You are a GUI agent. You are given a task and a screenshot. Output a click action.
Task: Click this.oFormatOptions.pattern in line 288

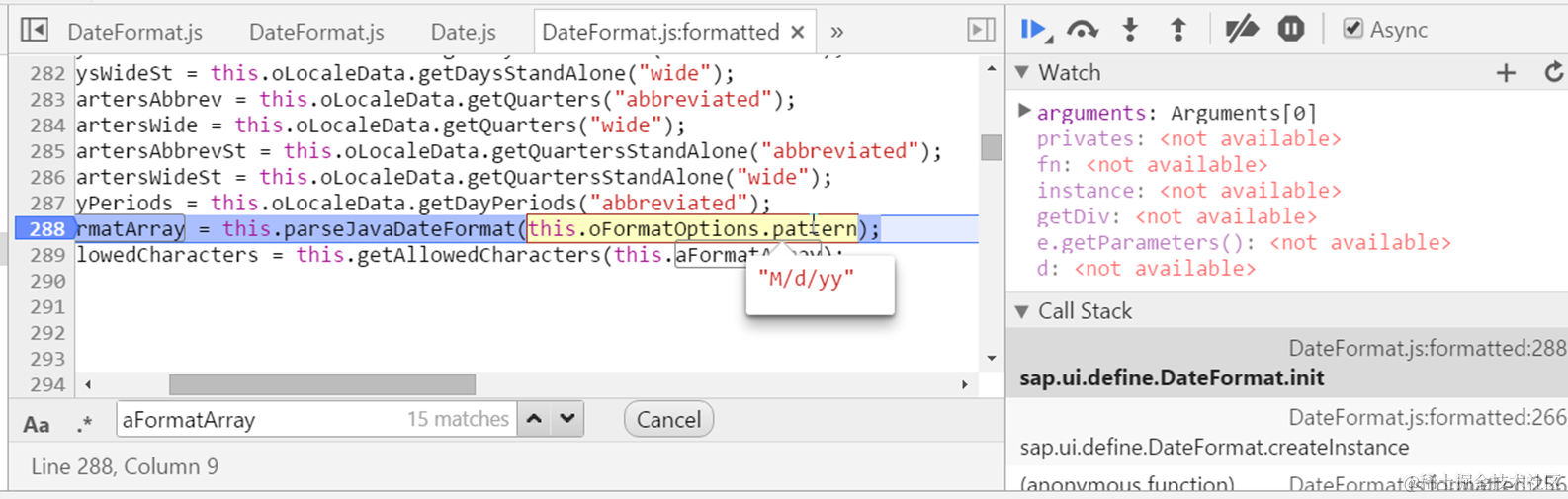coord(692,229)
